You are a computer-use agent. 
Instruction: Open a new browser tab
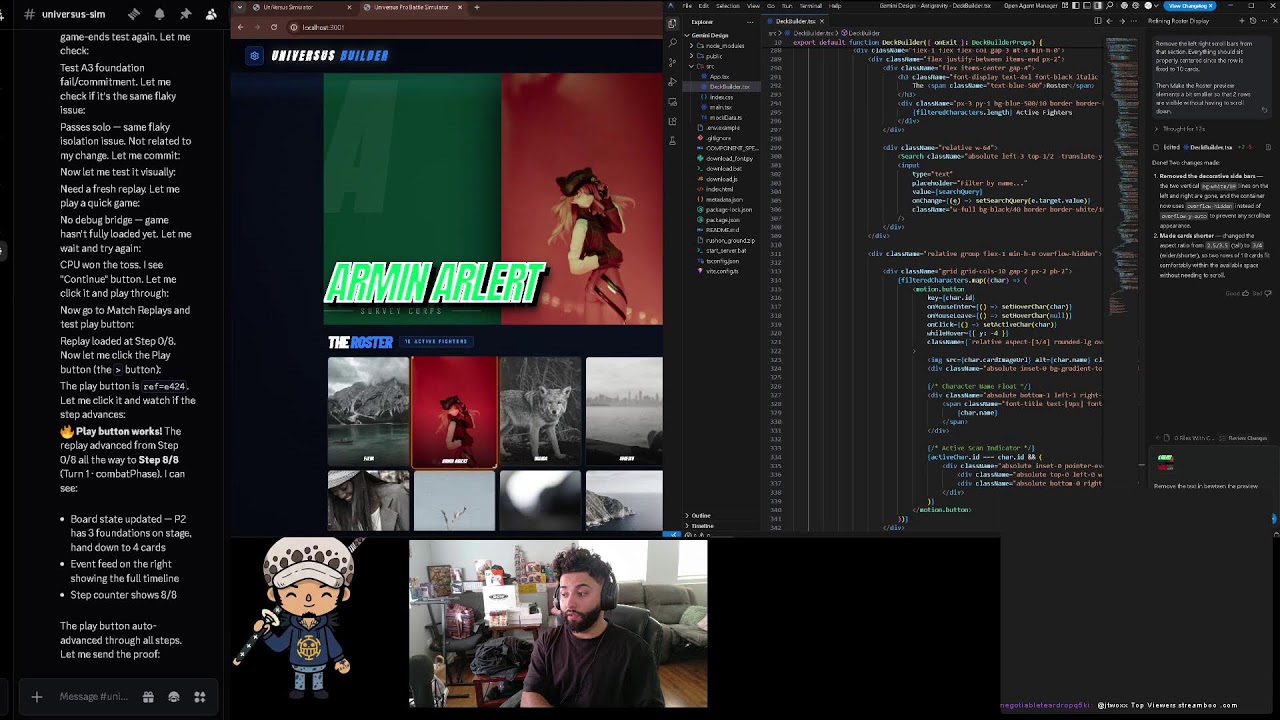tap(477, 7)
